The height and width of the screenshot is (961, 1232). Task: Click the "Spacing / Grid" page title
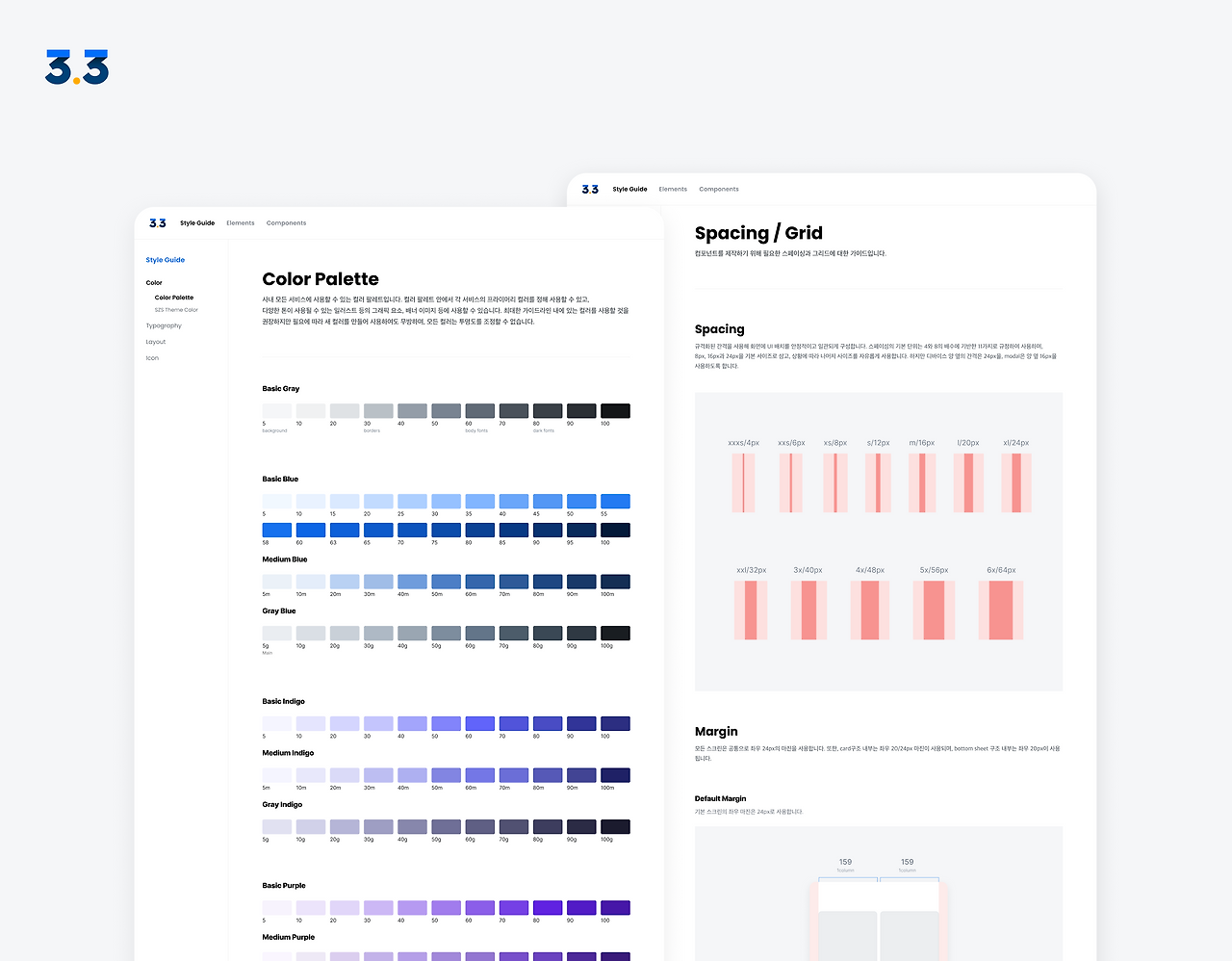tap(758, 233)
